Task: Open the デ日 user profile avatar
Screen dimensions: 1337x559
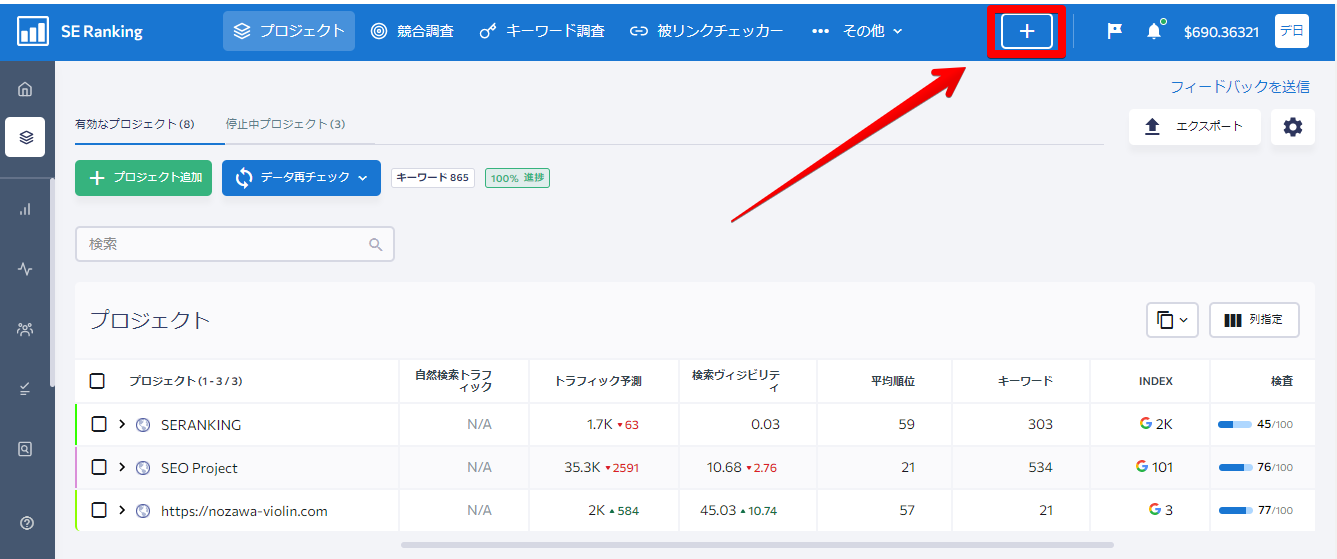Action: pos(1292,31)
